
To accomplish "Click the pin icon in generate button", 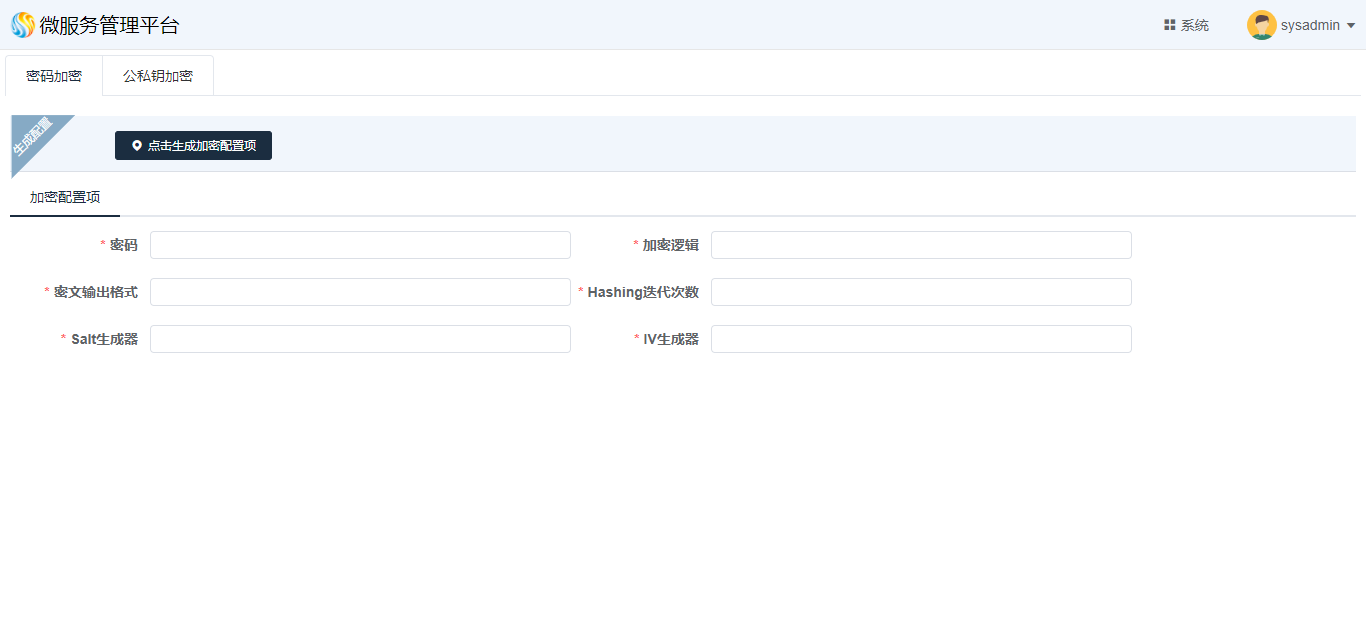I will click(x=137, y=146).
